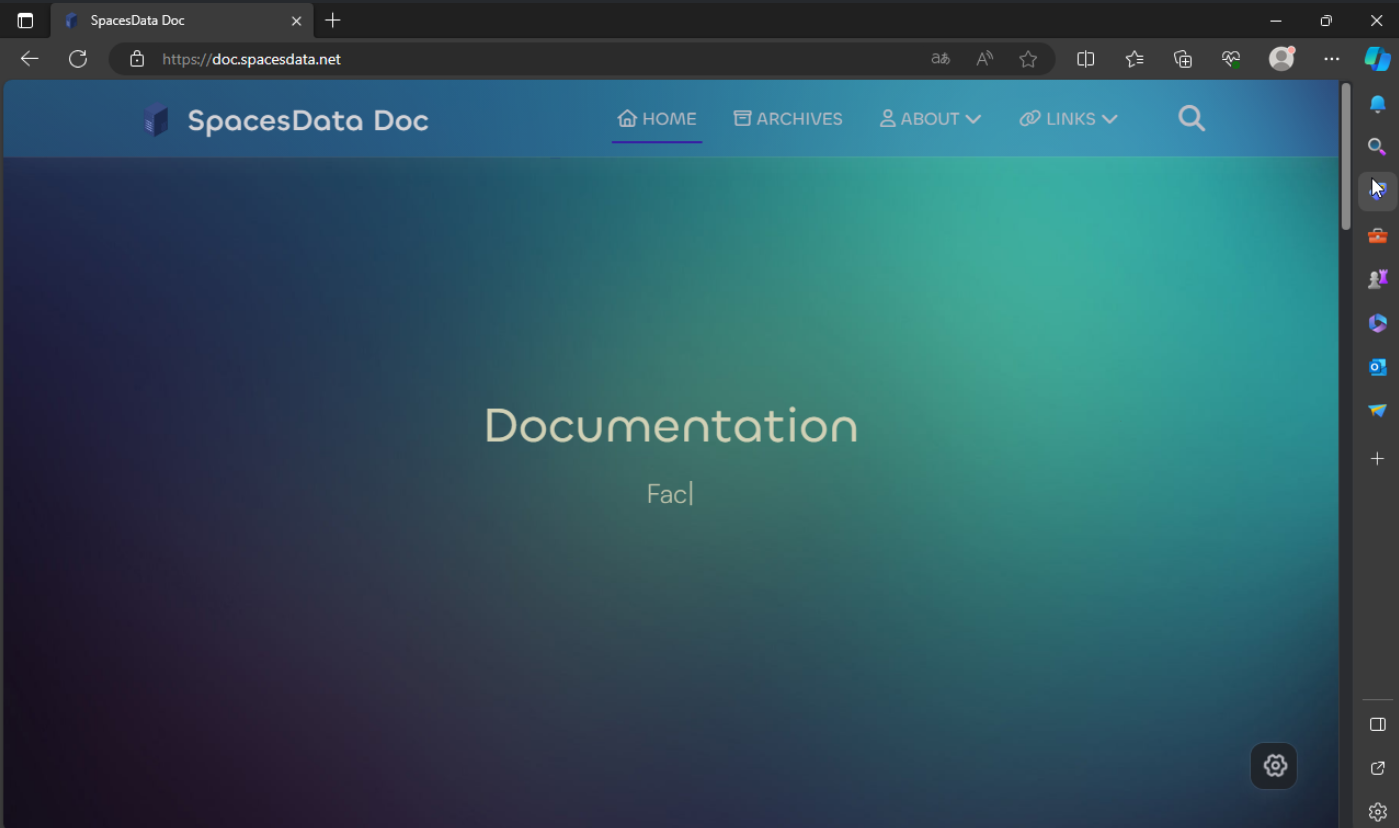Open the floating settings gear button

1274,766
